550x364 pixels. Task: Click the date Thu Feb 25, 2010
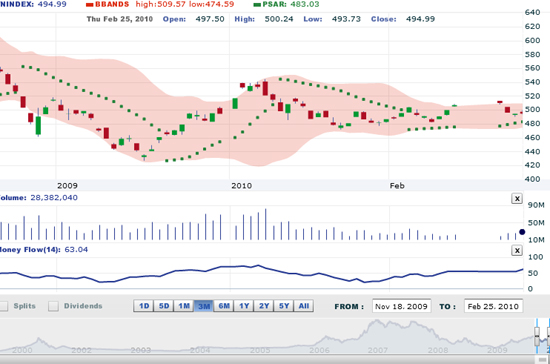tap(120, 19)
